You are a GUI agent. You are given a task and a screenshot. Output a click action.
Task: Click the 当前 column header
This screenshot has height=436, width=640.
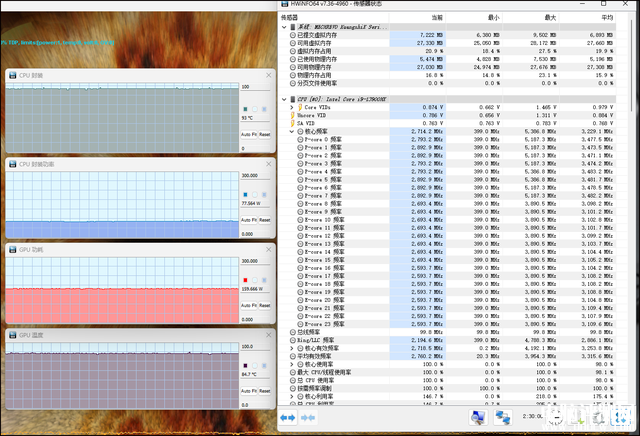point(417,18)
